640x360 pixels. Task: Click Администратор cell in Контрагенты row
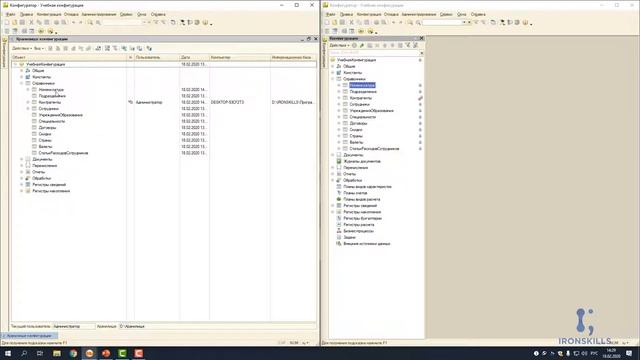(x=149, y=102)
